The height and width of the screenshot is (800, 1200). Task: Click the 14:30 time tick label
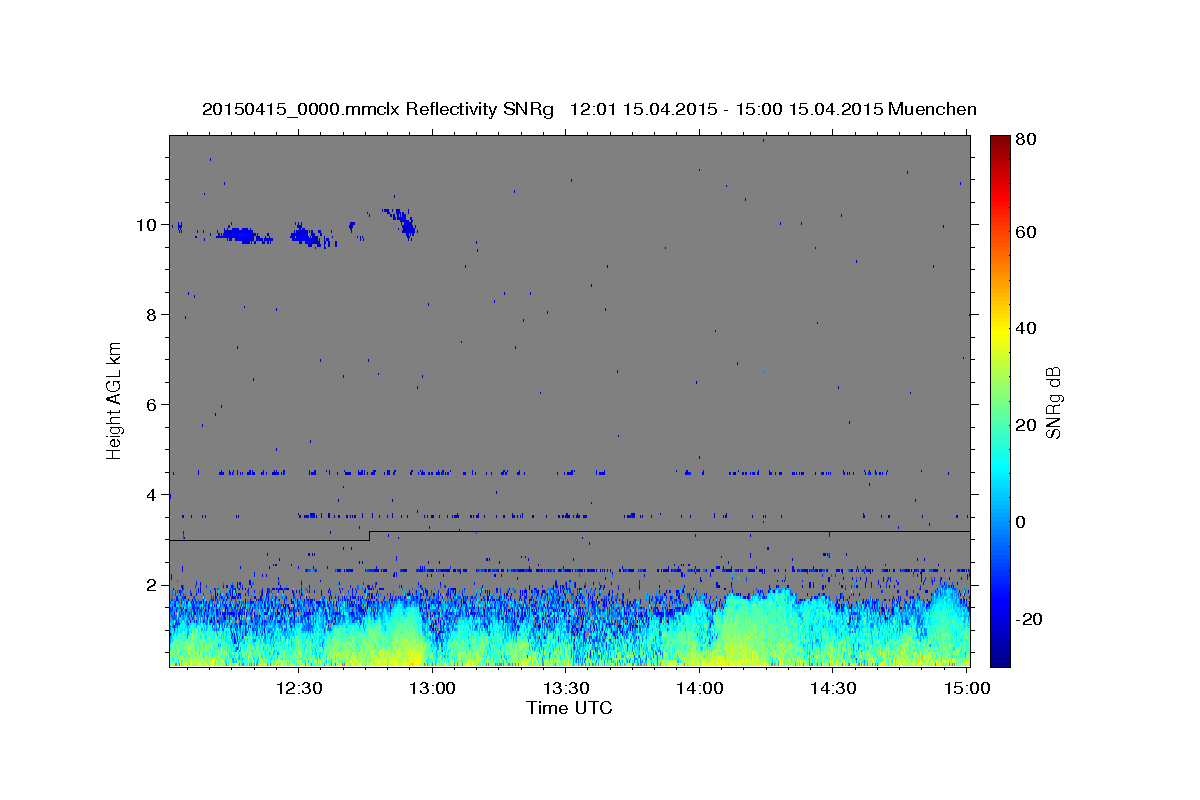click(834, 688)
